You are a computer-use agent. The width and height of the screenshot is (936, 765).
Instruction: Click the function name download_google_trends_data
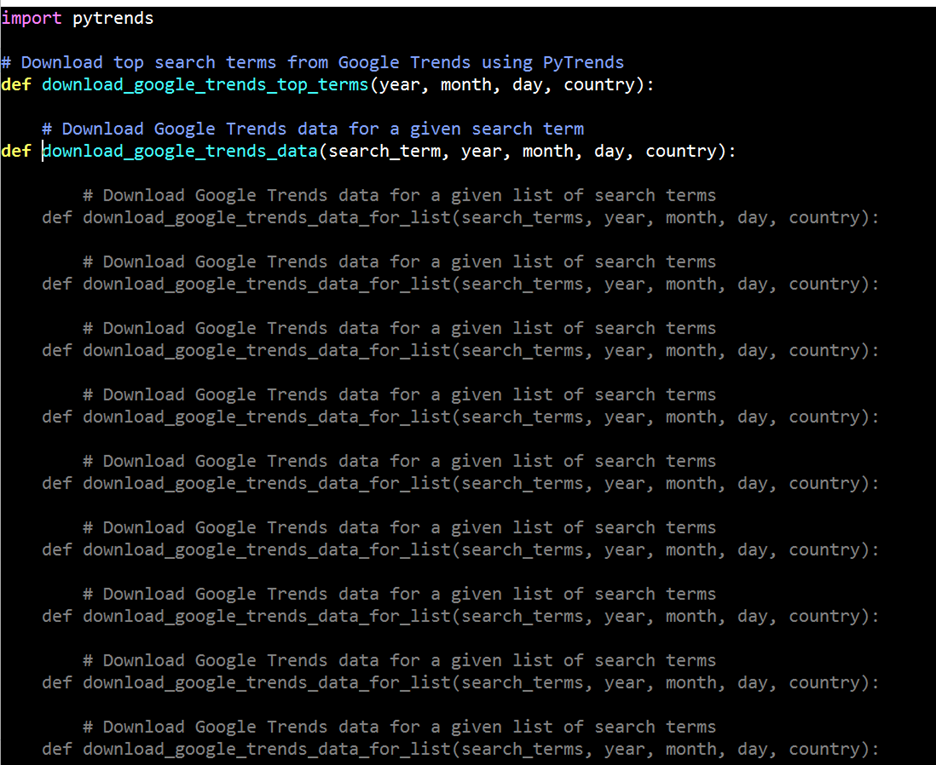point(180,152)
